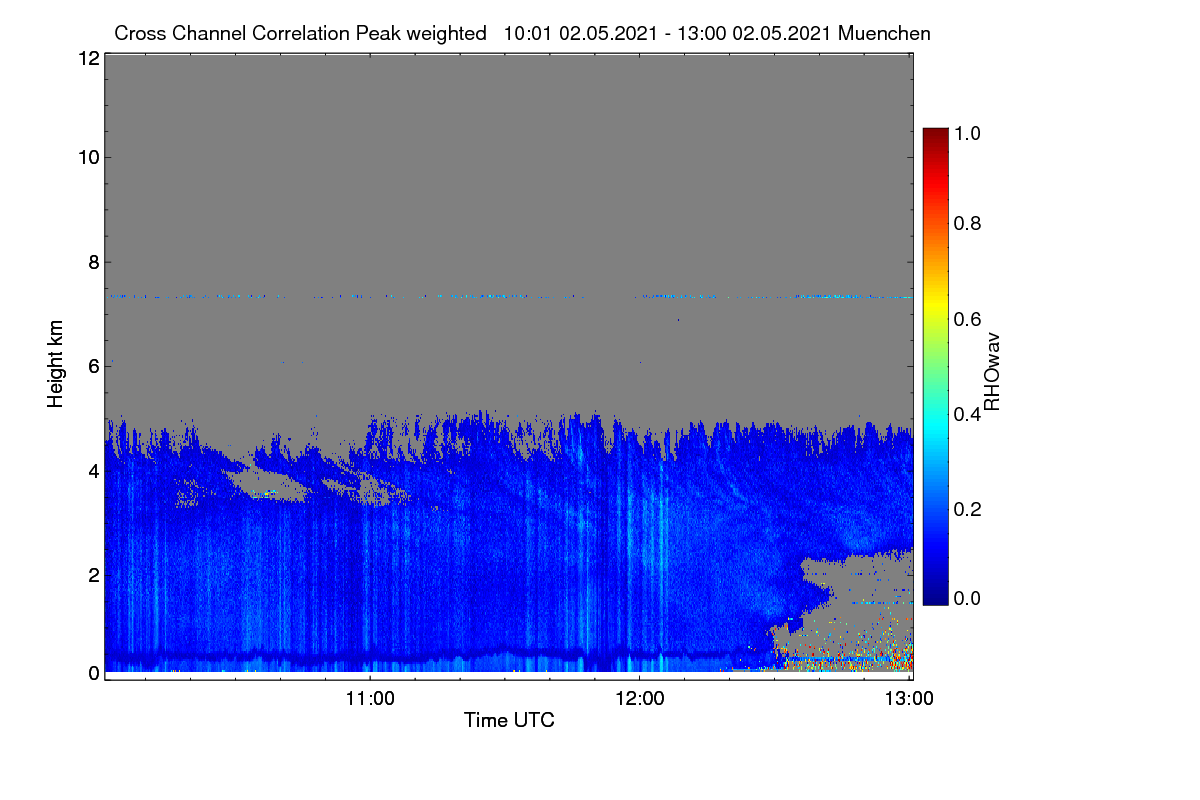Click the station name 'Muenchen' in title

click(x=885, y=33)
